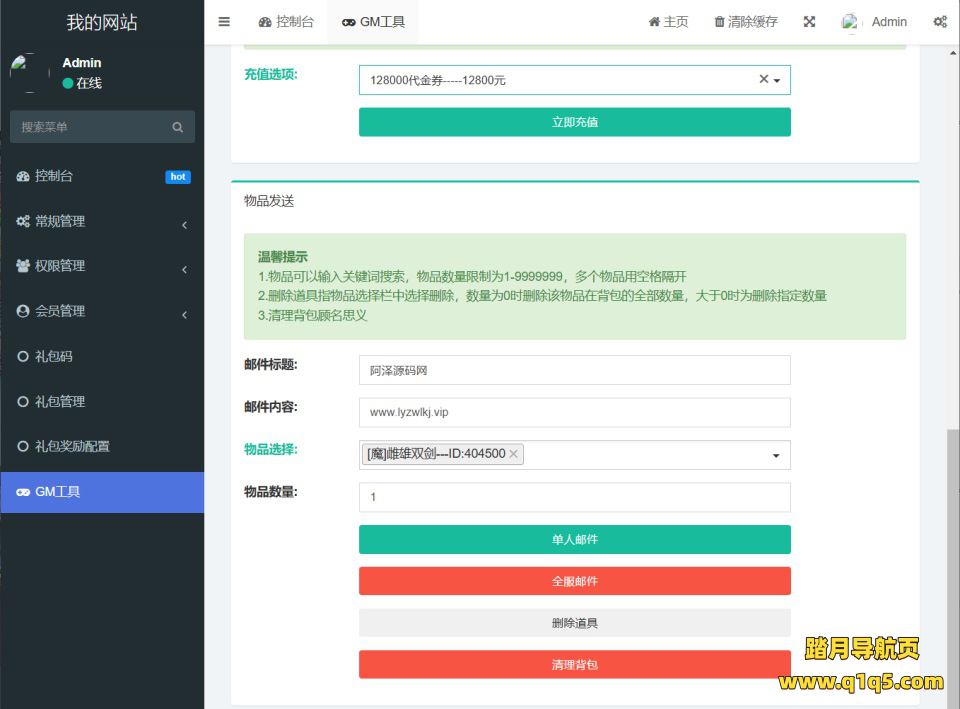Click the 邮件标题 input field
960x709 pixels.
(574, 370)
